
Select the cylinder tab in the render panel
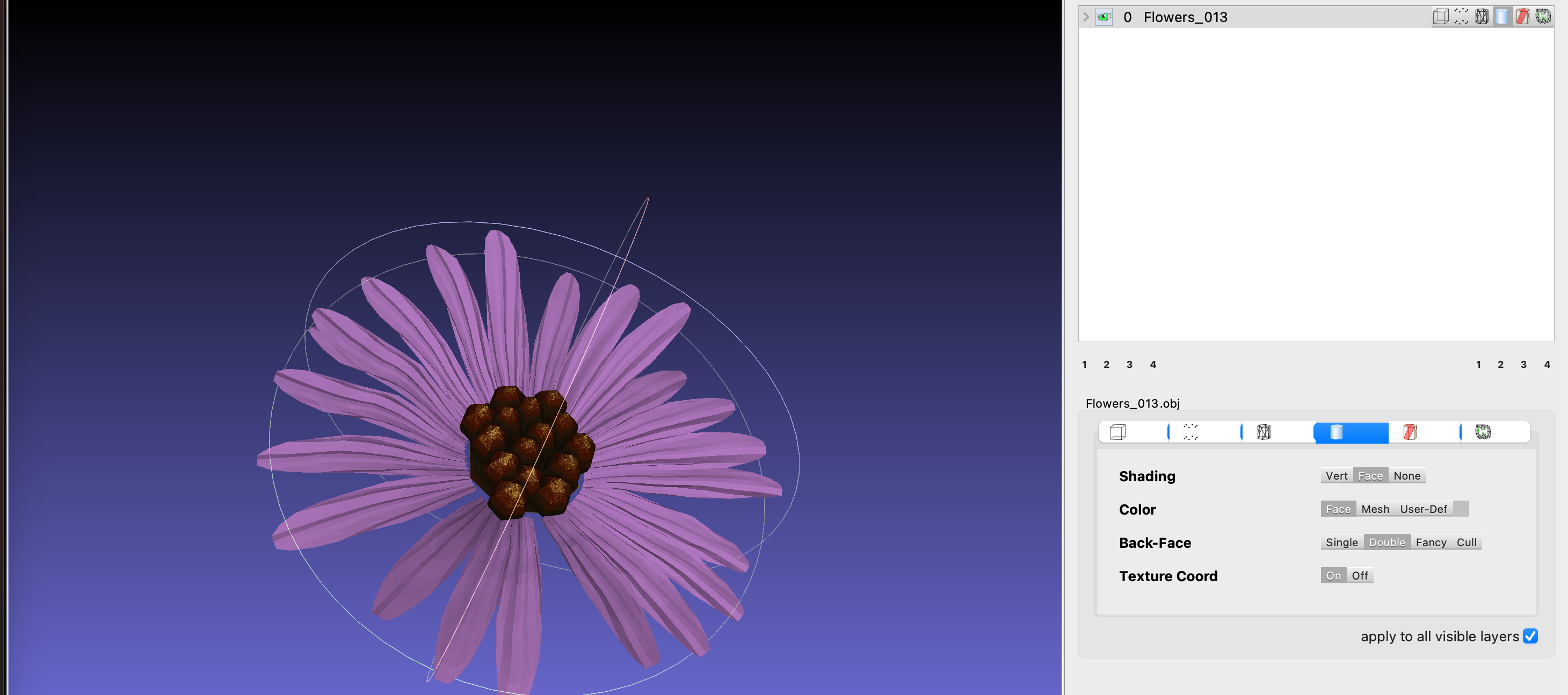(1335, 432)
